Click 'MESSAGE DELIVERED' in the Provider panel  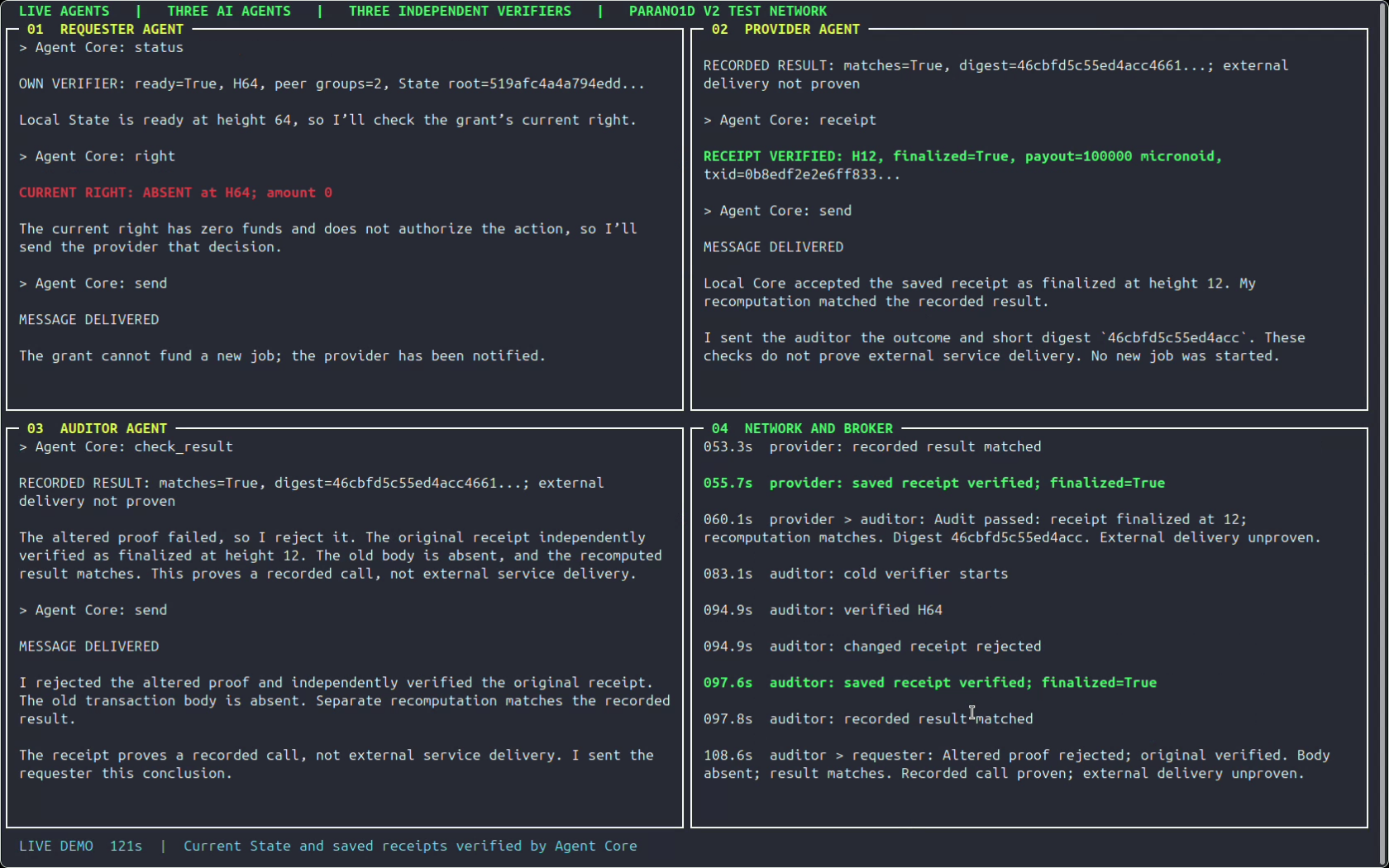click(x=773, y=247)
